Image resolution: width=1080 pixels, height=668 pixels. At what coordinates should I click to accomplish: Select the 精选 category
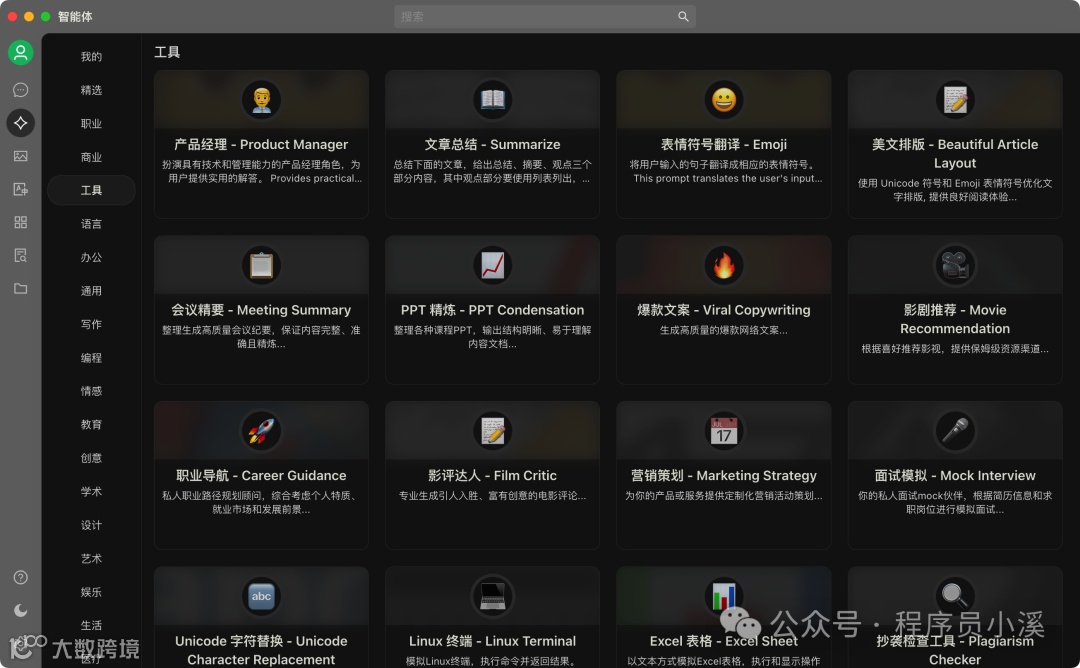[91, 90]
